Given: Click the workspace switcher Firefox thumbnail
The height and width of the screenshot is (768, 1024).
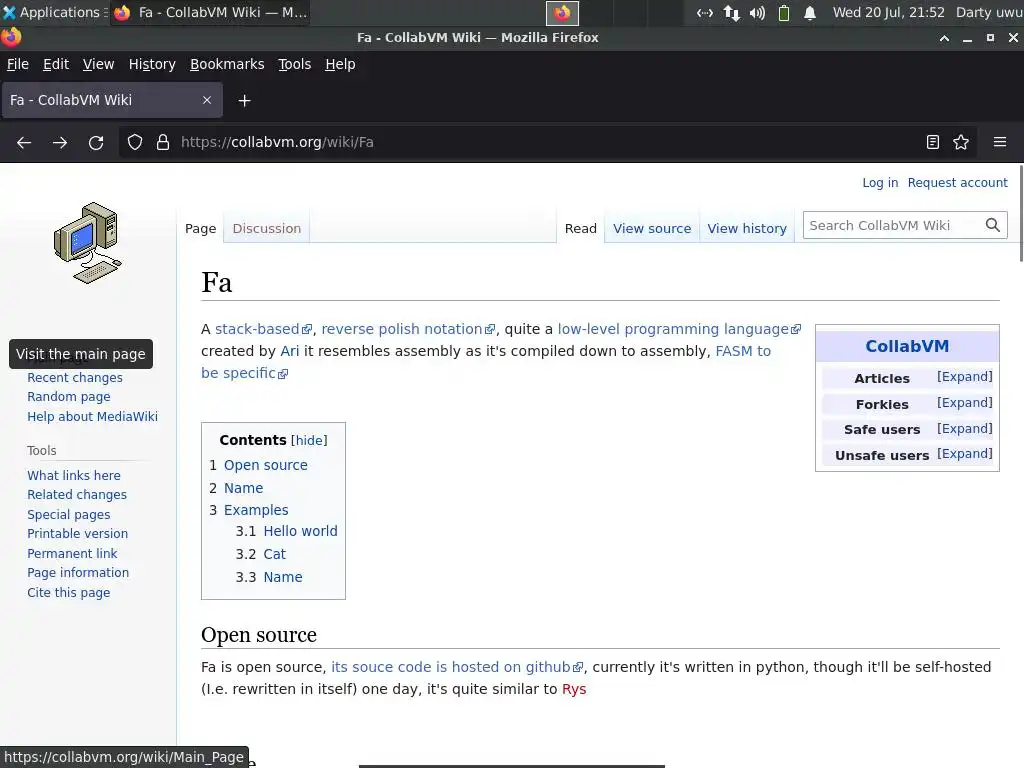Looking at the screenshot, I should 562,12.
